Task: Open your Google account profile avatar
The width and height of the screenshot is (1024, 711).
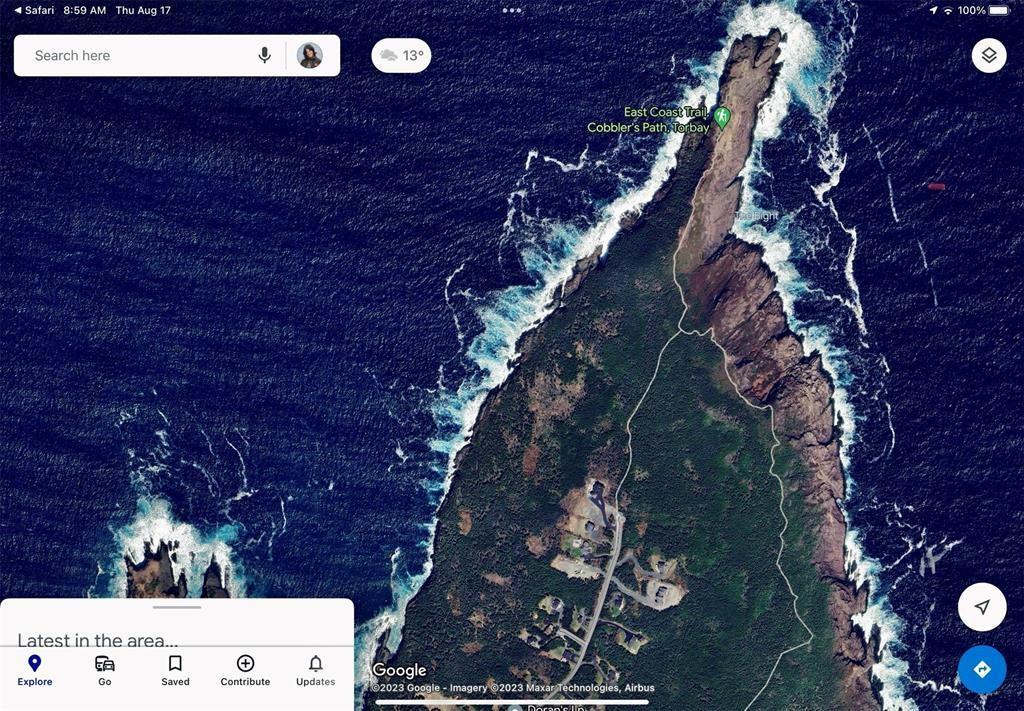Action: click(x=310, y=55)
